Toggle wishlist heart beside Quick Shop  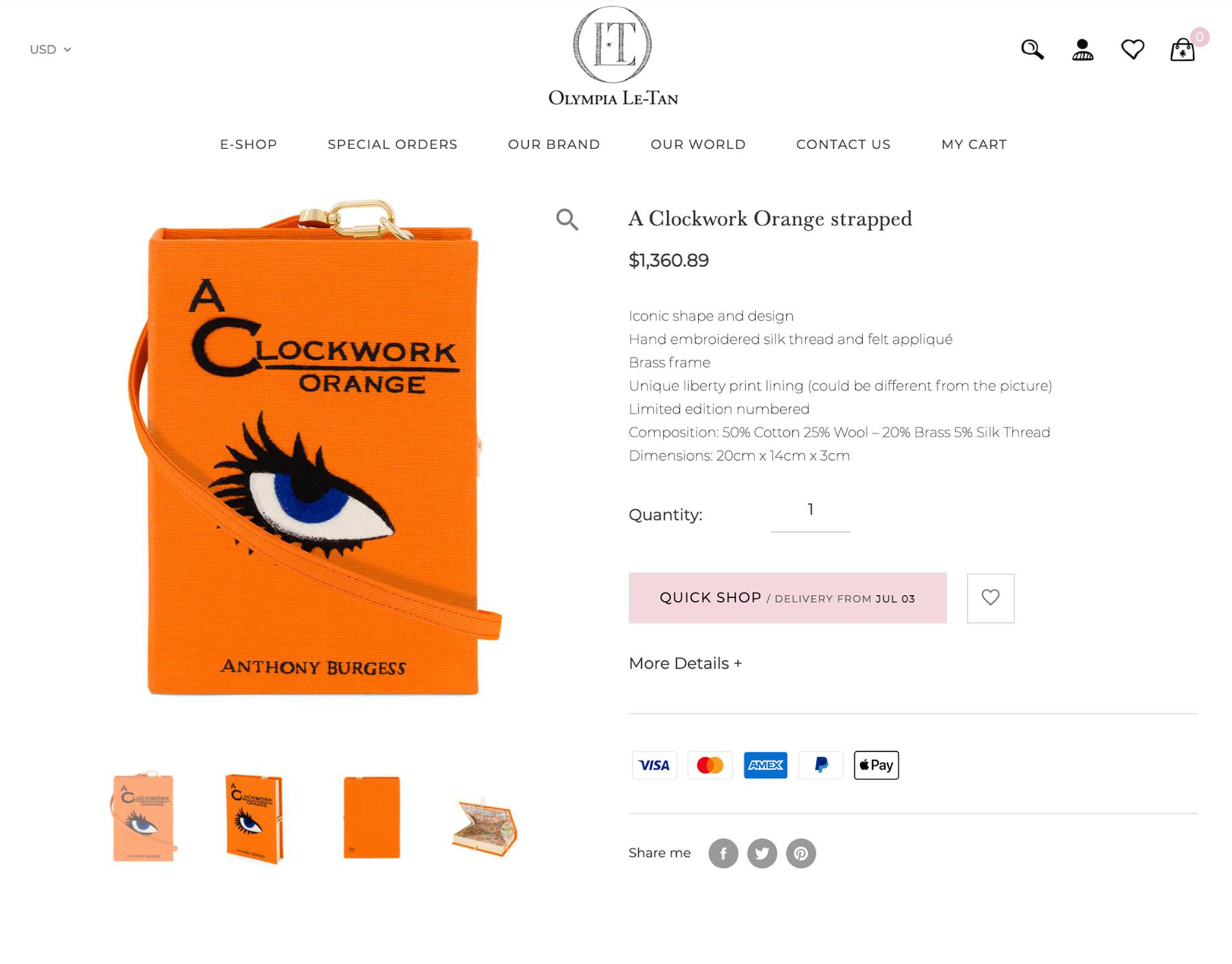point(990,598)
